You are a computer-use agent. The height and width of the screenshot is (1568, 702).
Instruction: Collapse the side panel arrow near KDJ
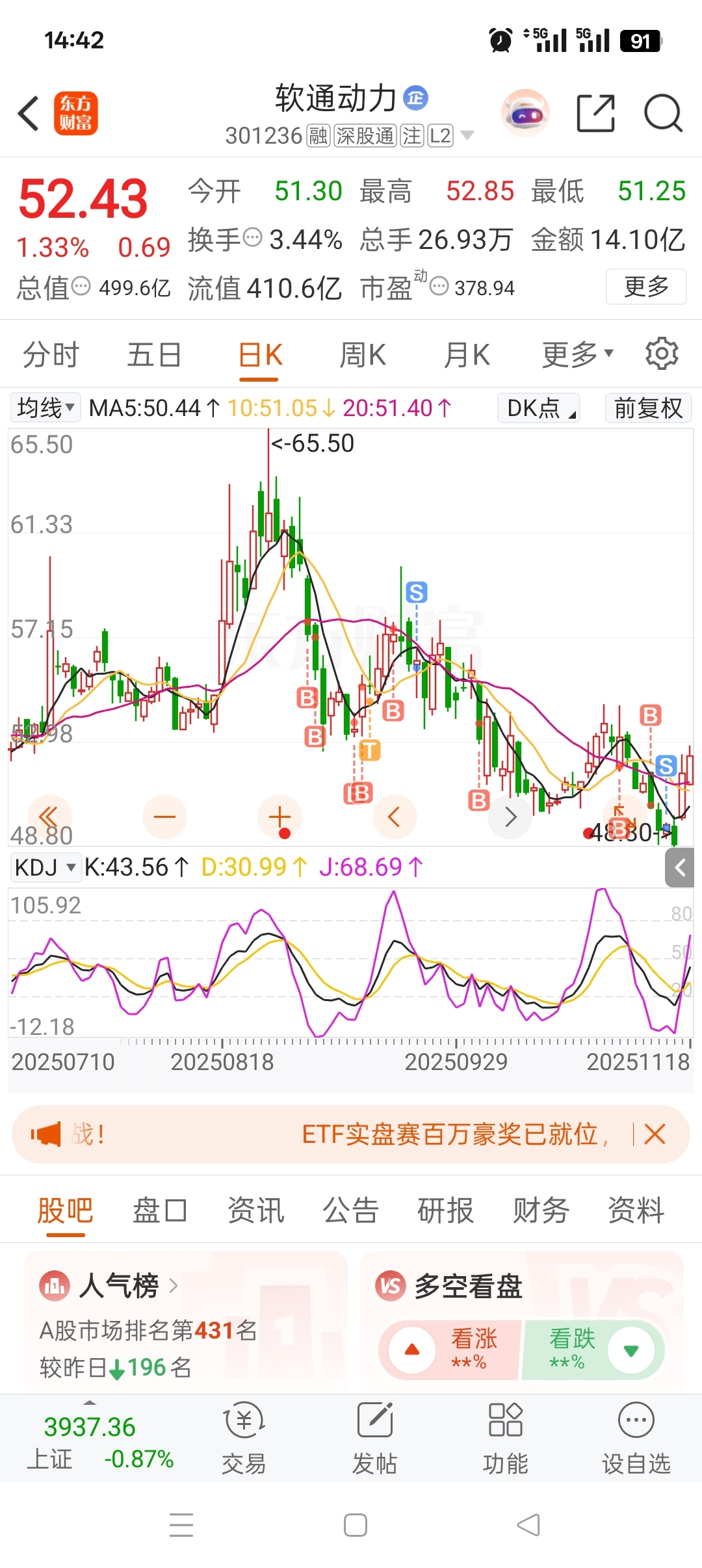pos(680,867)
